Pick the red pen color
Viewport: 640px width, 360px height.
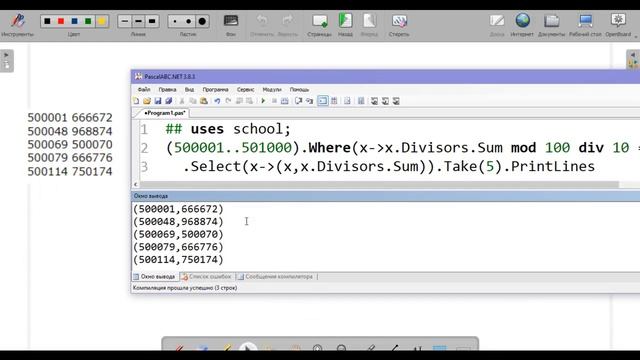pos(61,21)
